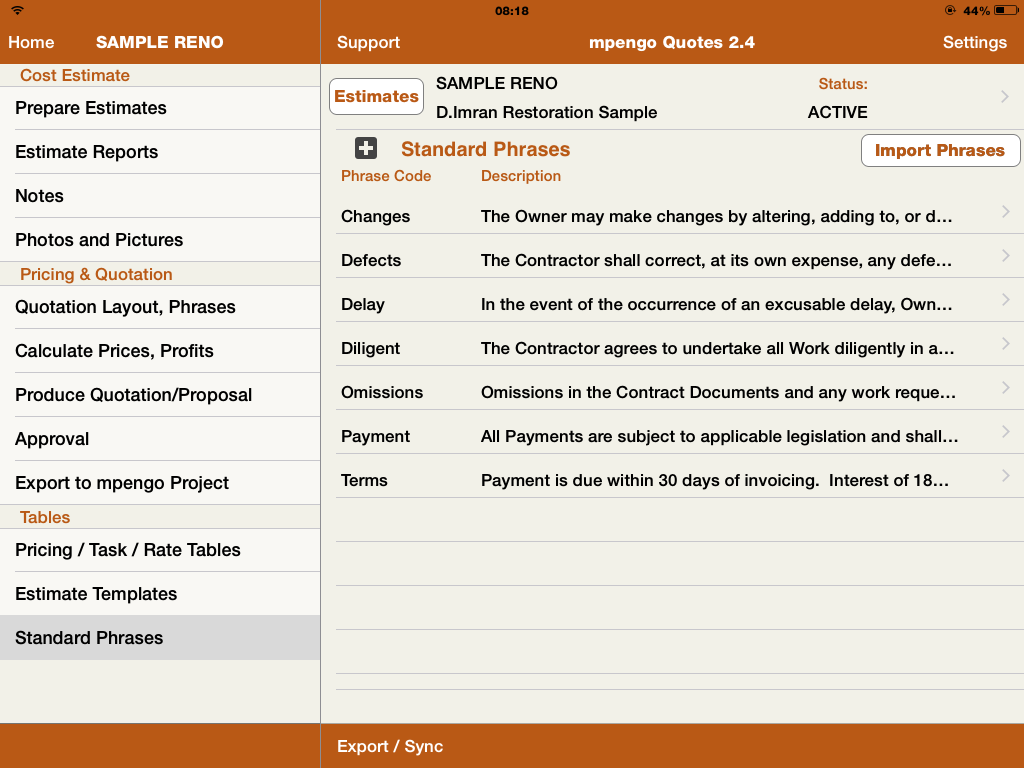This screenshot has height=768, width=1024.
Task: Choose Export to mpengo Project
Action: click(122, 483)
